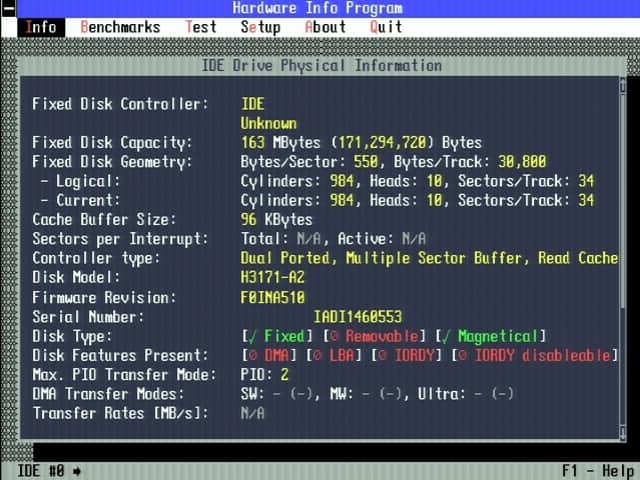Click the scrollbar down arrow of info panel
640x480 pixels.
pos(622,432)
